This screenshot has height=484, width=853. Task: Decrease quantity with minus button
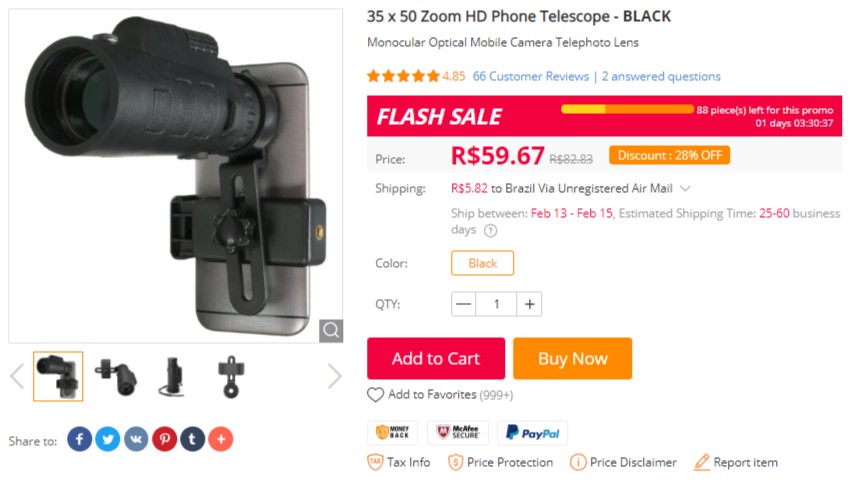tap(464, 304)
